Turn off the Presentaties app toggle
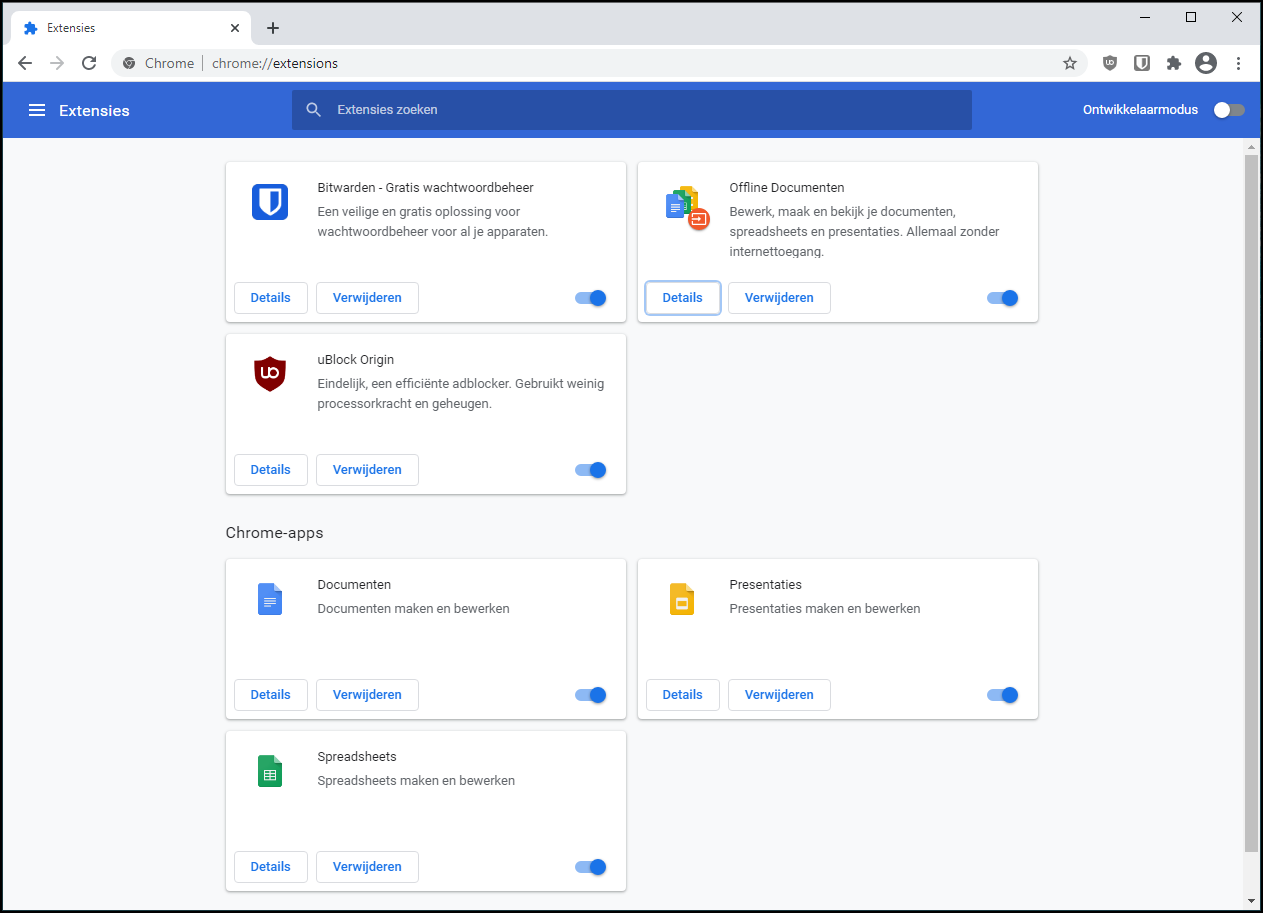Viewport: 1263px width, 913px height. pyautogui.click(x=1003, y=695)
